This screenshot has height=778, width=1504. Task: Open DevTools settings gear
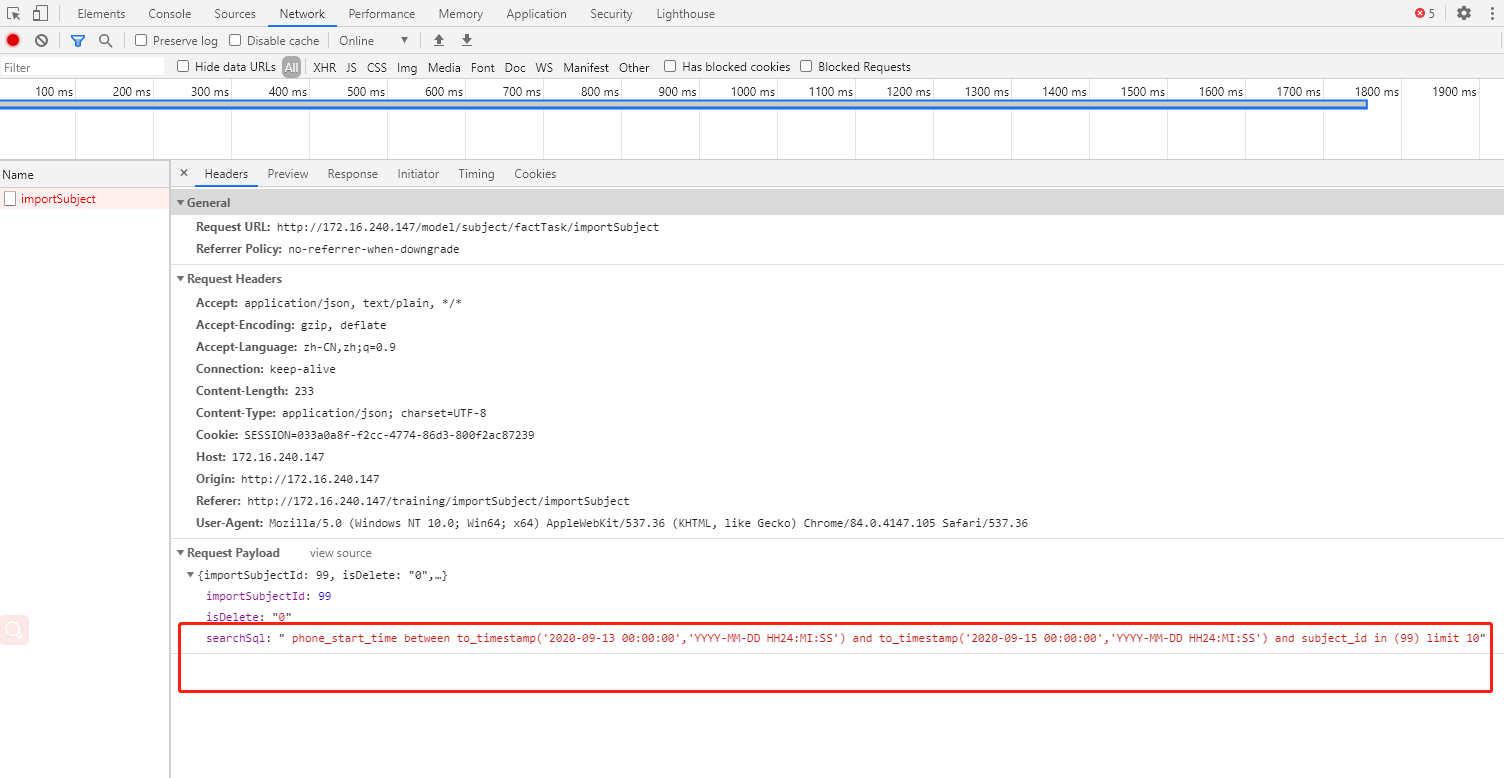(x=1464, y=14)
